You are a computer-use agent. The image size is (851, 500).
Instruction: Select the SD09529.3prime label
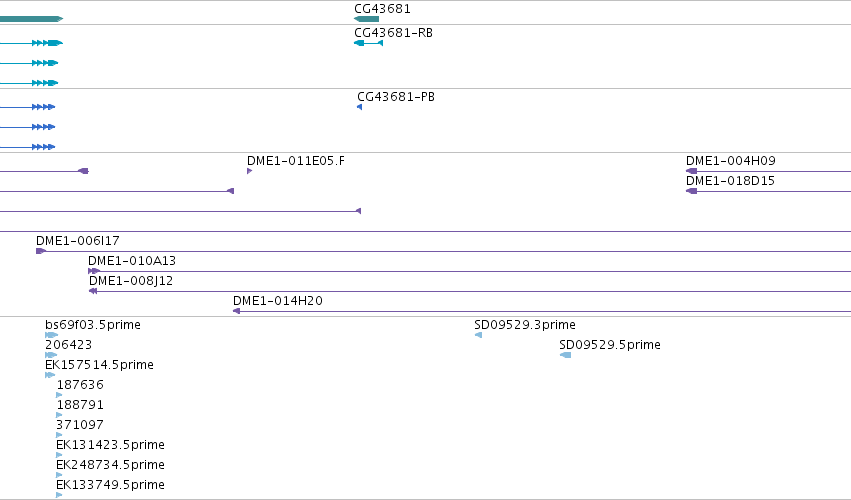coord(525,325)
